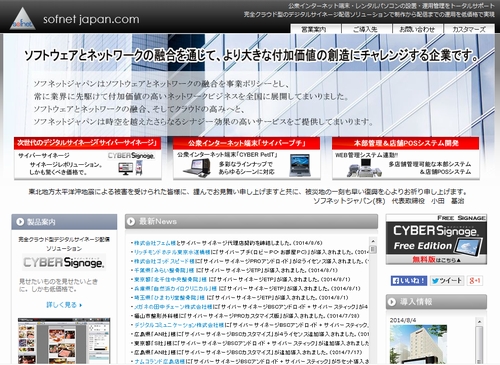The image size is (500, 365).
Task: Open news link ナムコランド広島店様
Action: (x=160, y=361)
